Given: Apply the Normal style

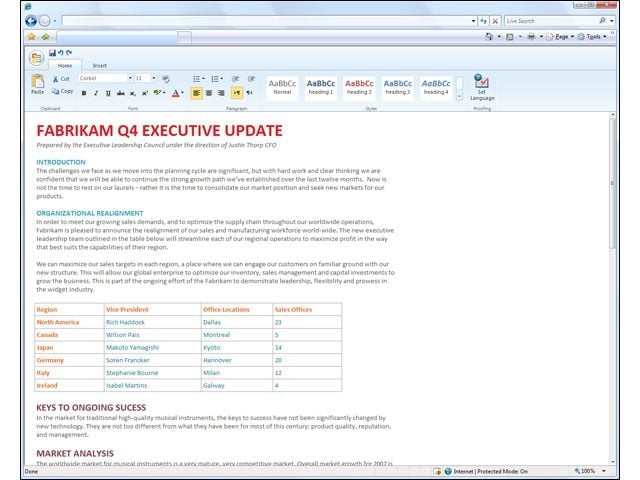Looking at the screenshot, I should pyautogui.click(x=282, y=87).
